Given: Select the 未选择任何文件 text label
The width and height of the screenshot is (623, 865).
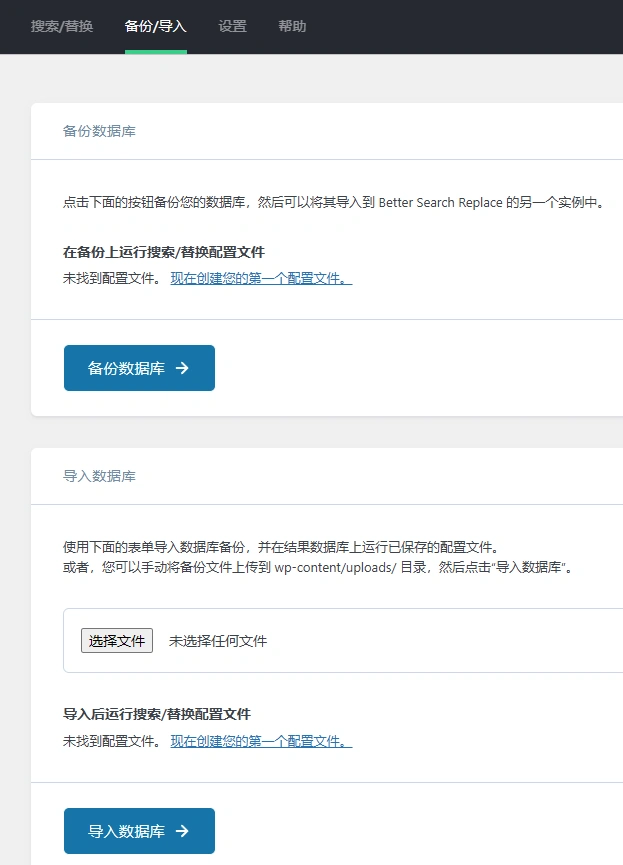Looking at the screenshot, I should tap(217, 642).
